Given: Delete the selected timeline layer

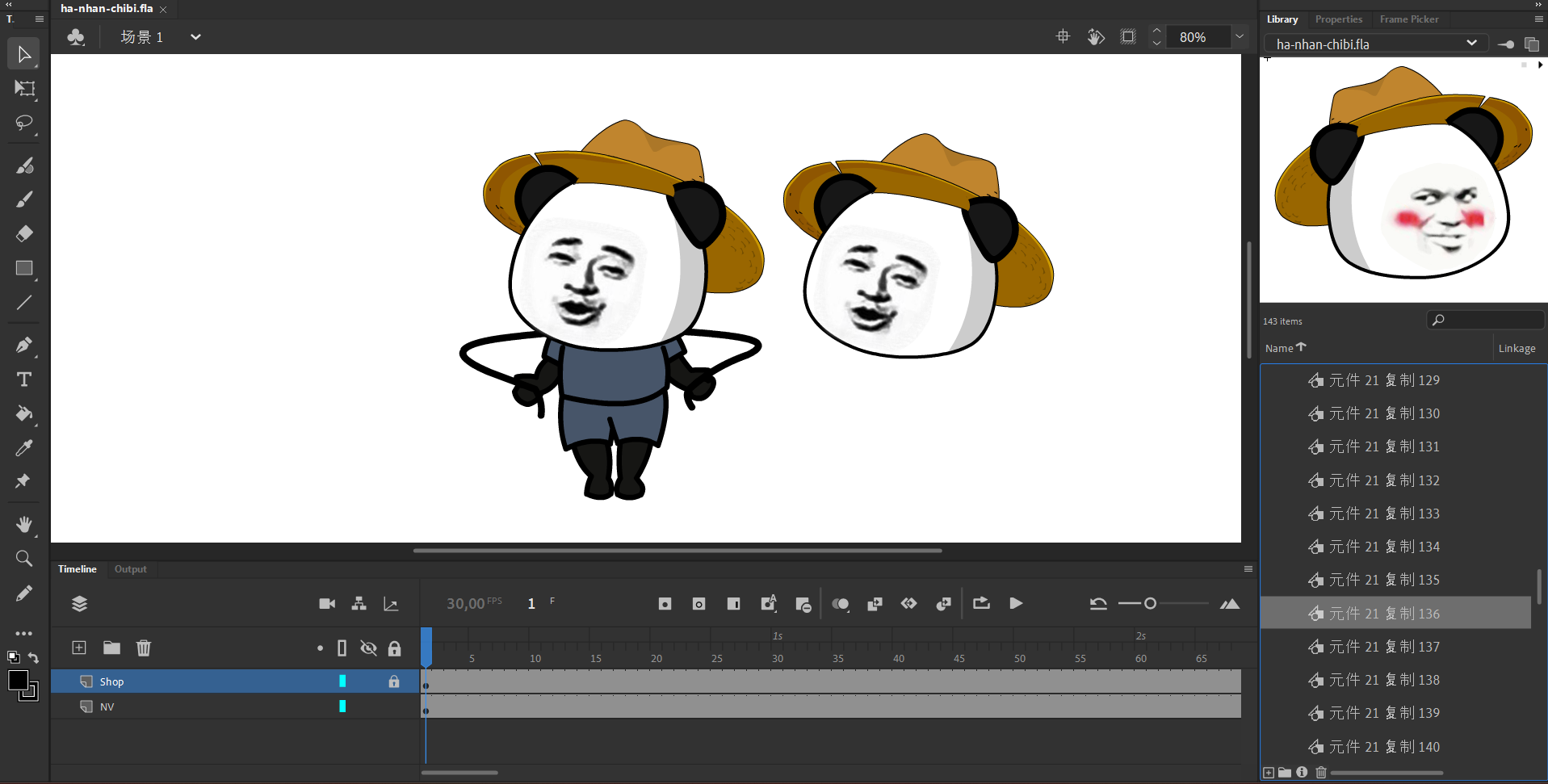Looking at the screenshot, I should [x=144, y=648].
